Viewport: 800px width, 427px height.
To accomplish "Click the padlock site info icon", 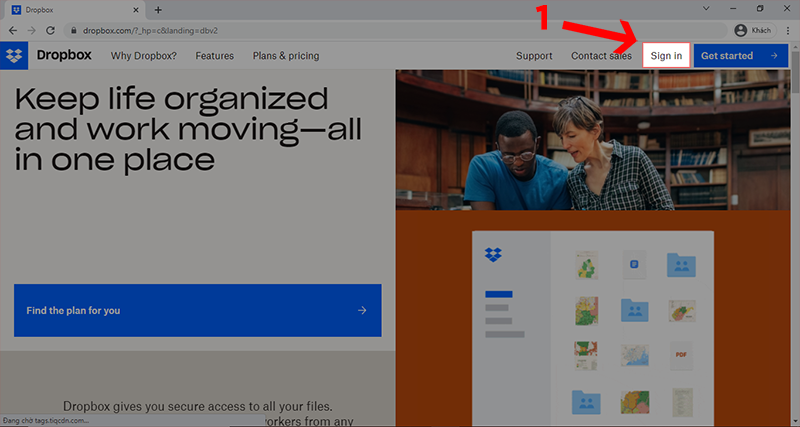I will tap(73, 31).
